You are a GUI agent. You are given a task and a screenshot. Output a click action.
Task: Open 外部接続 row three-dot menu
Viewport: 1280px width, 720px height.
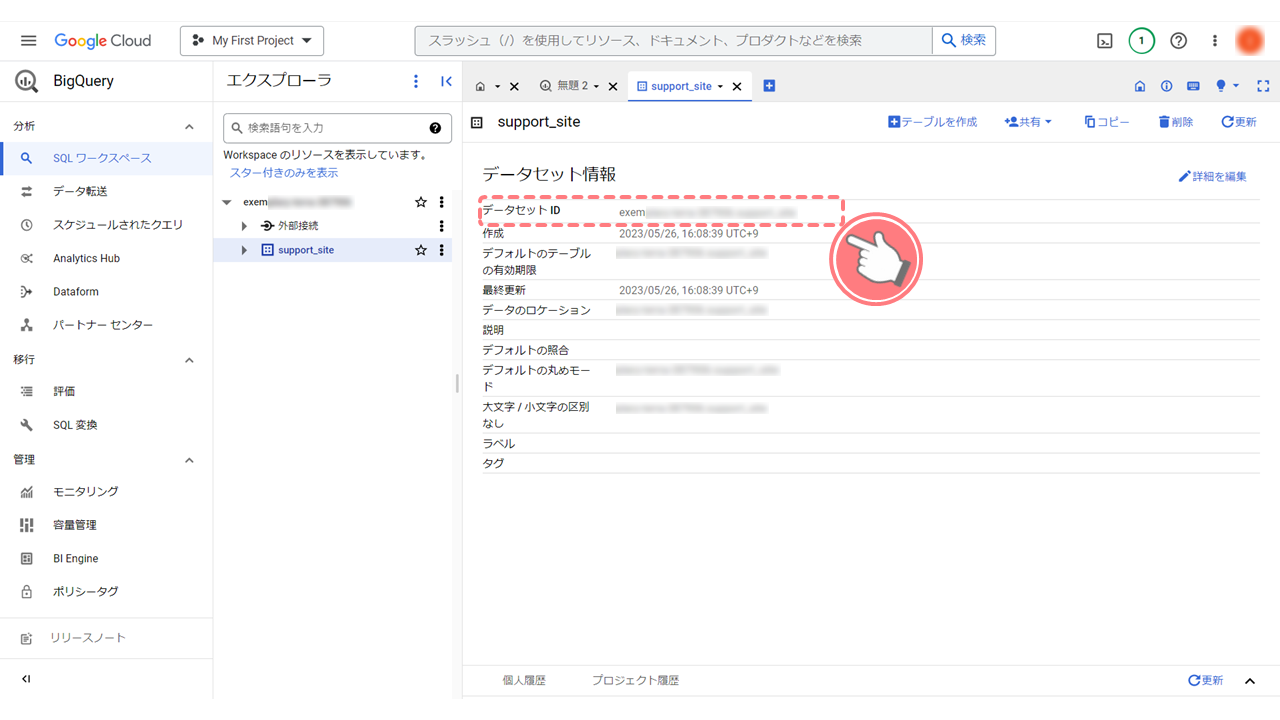coord(442,226)
